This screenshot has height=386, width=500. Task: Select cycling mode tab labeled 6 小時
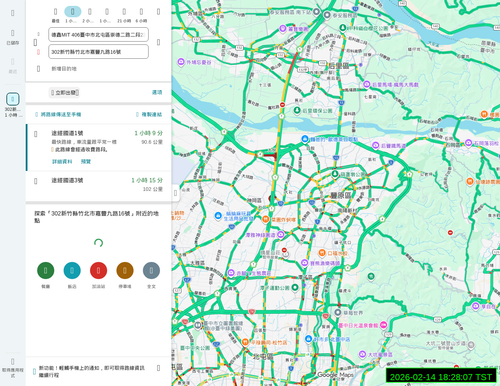pyautogui.click(x=141, y=14)
